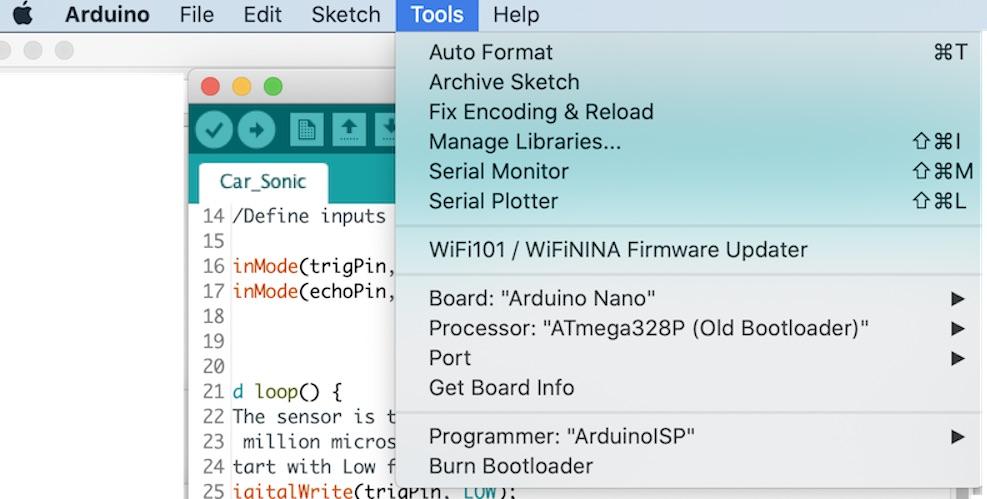Click code line 22 "The sensor is t"
The width and height of the screenshot is (987, 499).
[314, 417]
